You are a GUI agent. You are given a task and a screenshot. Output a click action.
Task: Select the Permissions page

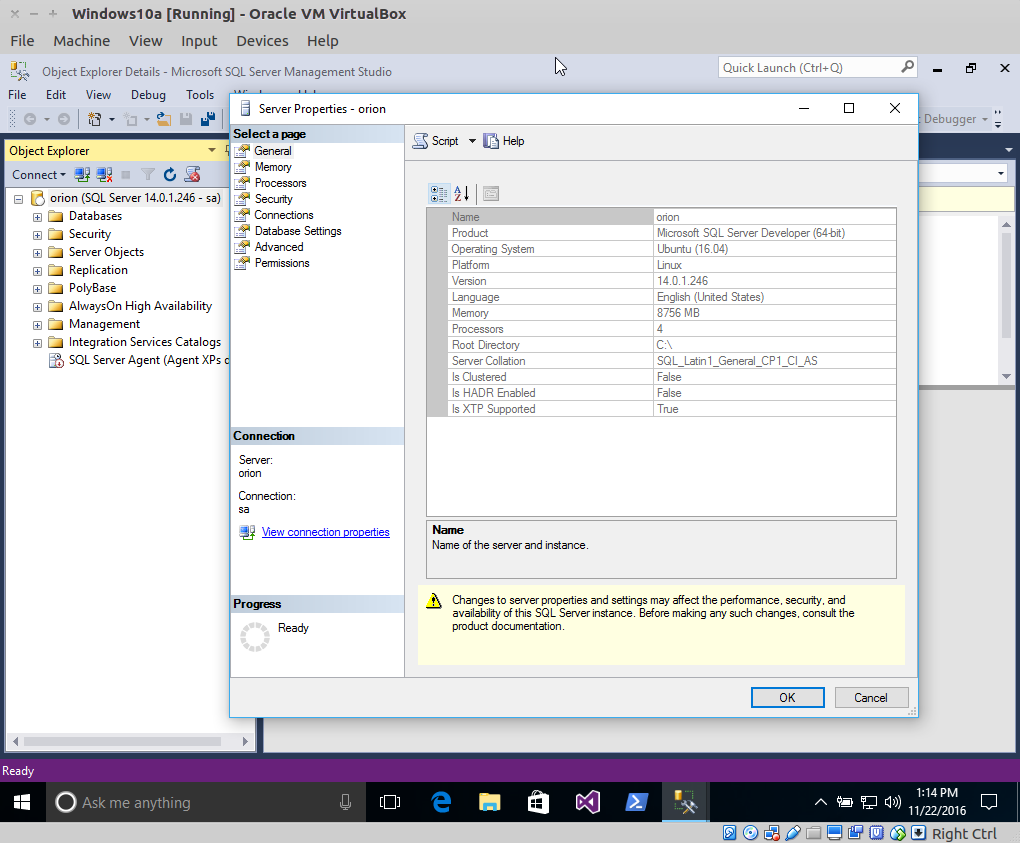tap(282, 263)
